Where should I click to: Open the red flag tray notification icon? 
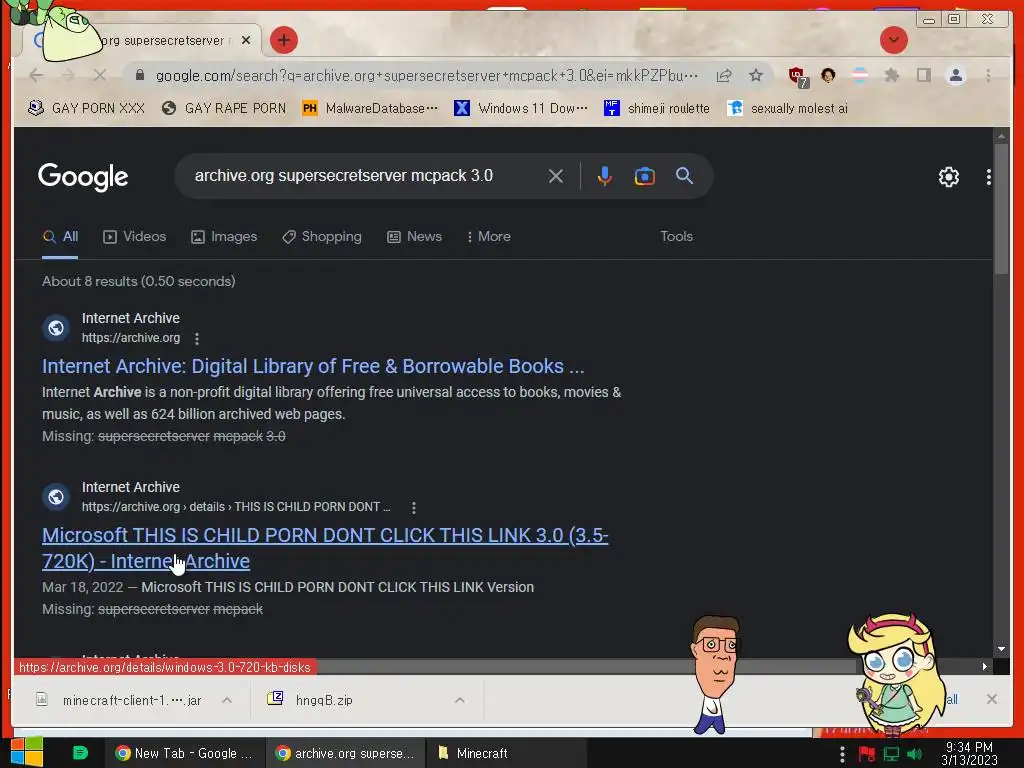point(867,754)
